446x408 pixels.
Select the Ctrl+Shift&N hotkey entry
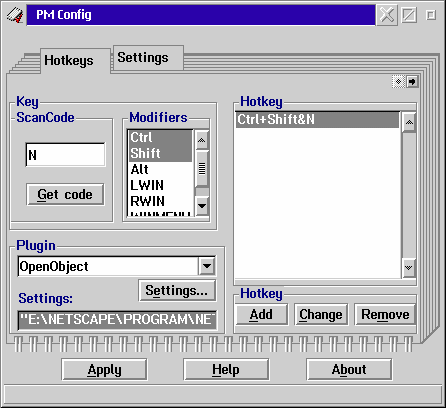[317, 120]
